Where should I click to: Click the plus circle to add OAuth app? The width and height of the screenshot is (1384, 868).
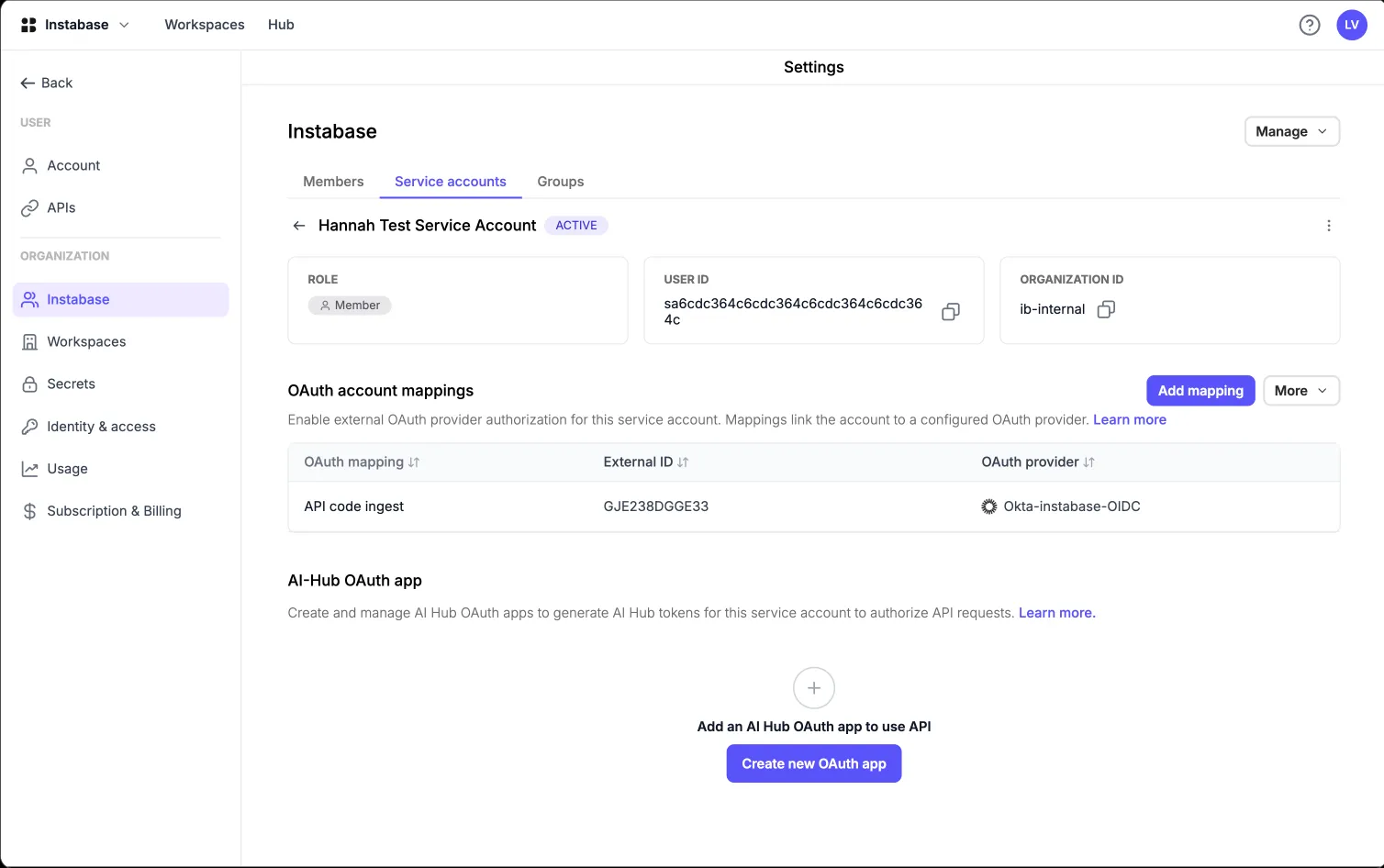[814, 688]
